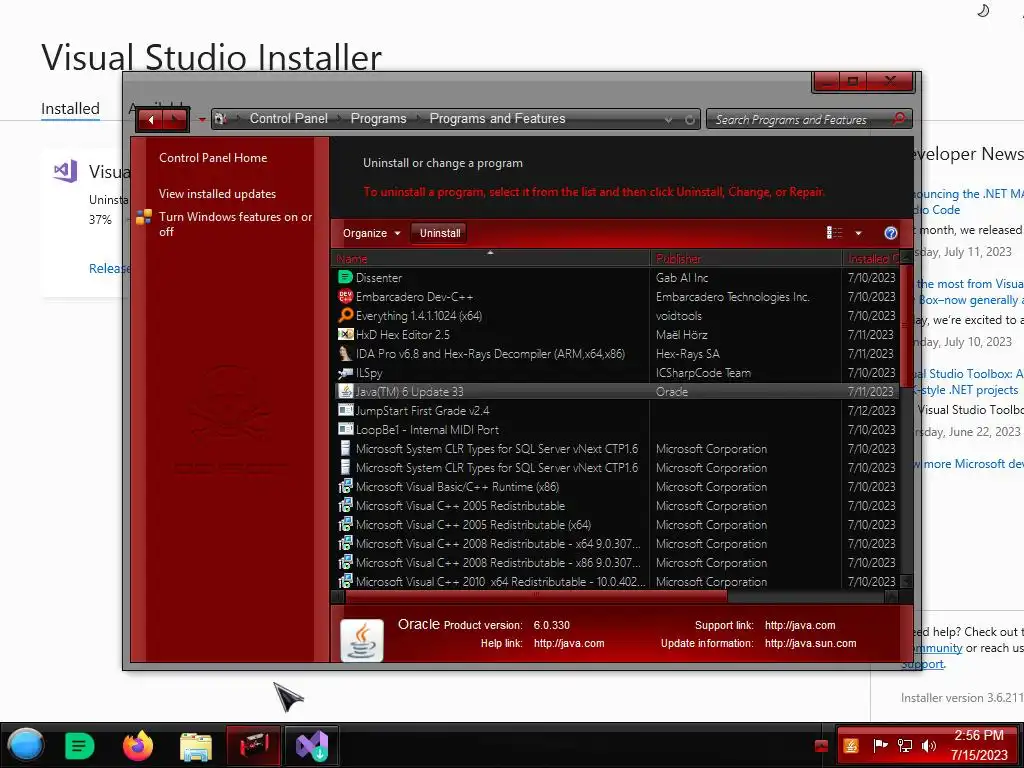The image size is (1024, 768).
Task: Select the Java(TM) 6 Update 33 icon
Action: coord(345,392)
